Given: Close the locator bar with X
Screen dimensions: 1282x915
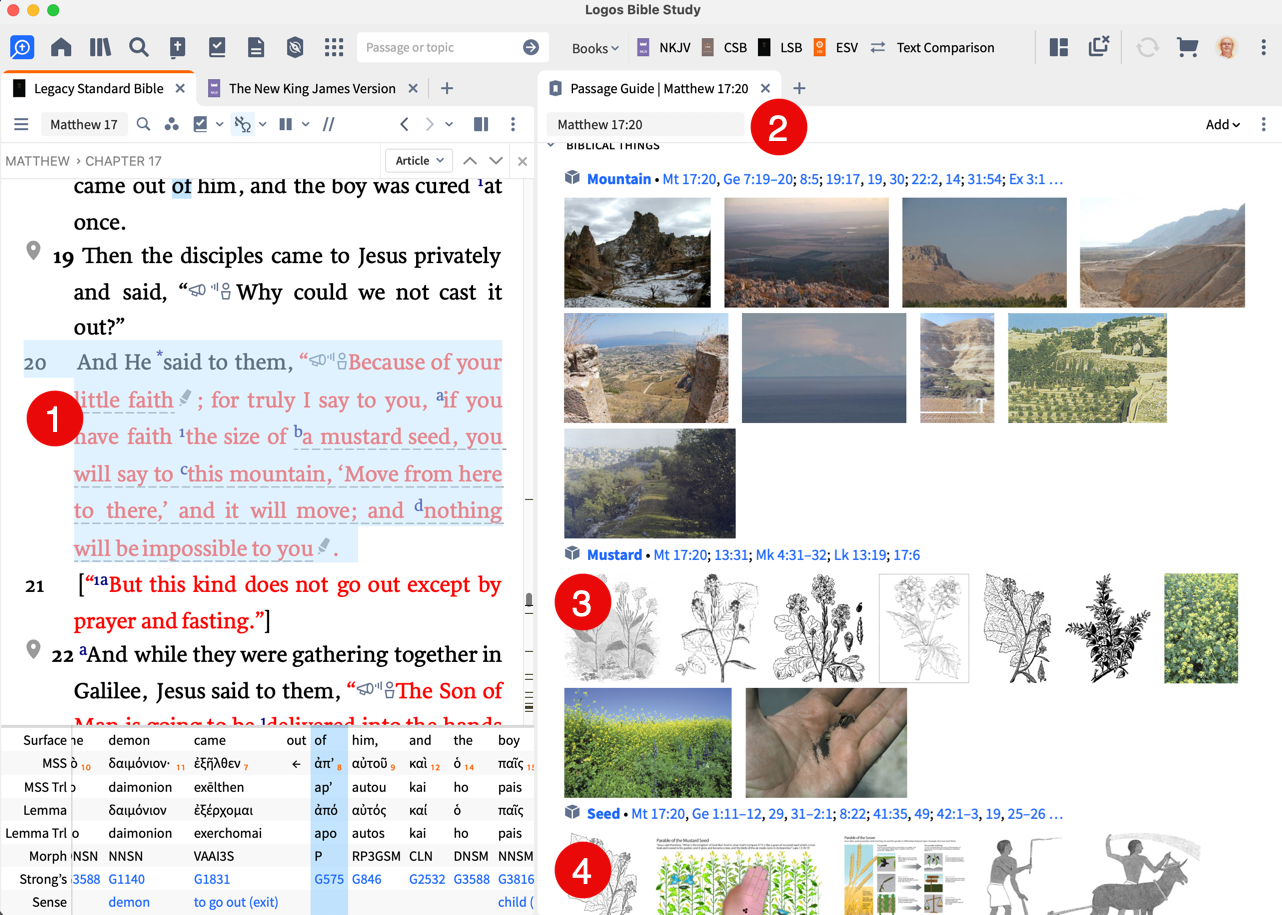Looking at the screenshot, I should pyautogui.click(x=522, y=160).
